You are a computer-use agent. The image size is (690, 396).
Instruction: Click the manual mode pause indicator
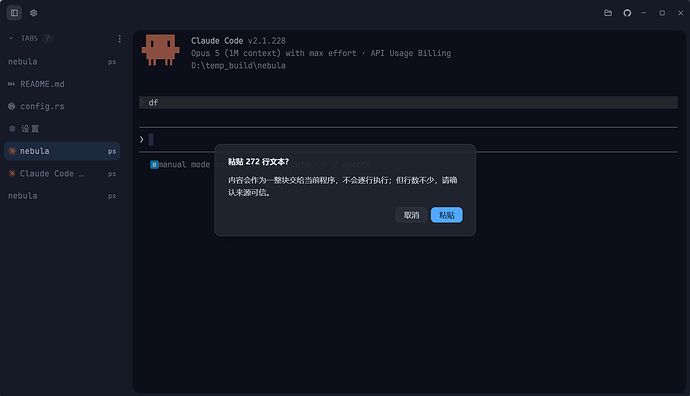154,165
